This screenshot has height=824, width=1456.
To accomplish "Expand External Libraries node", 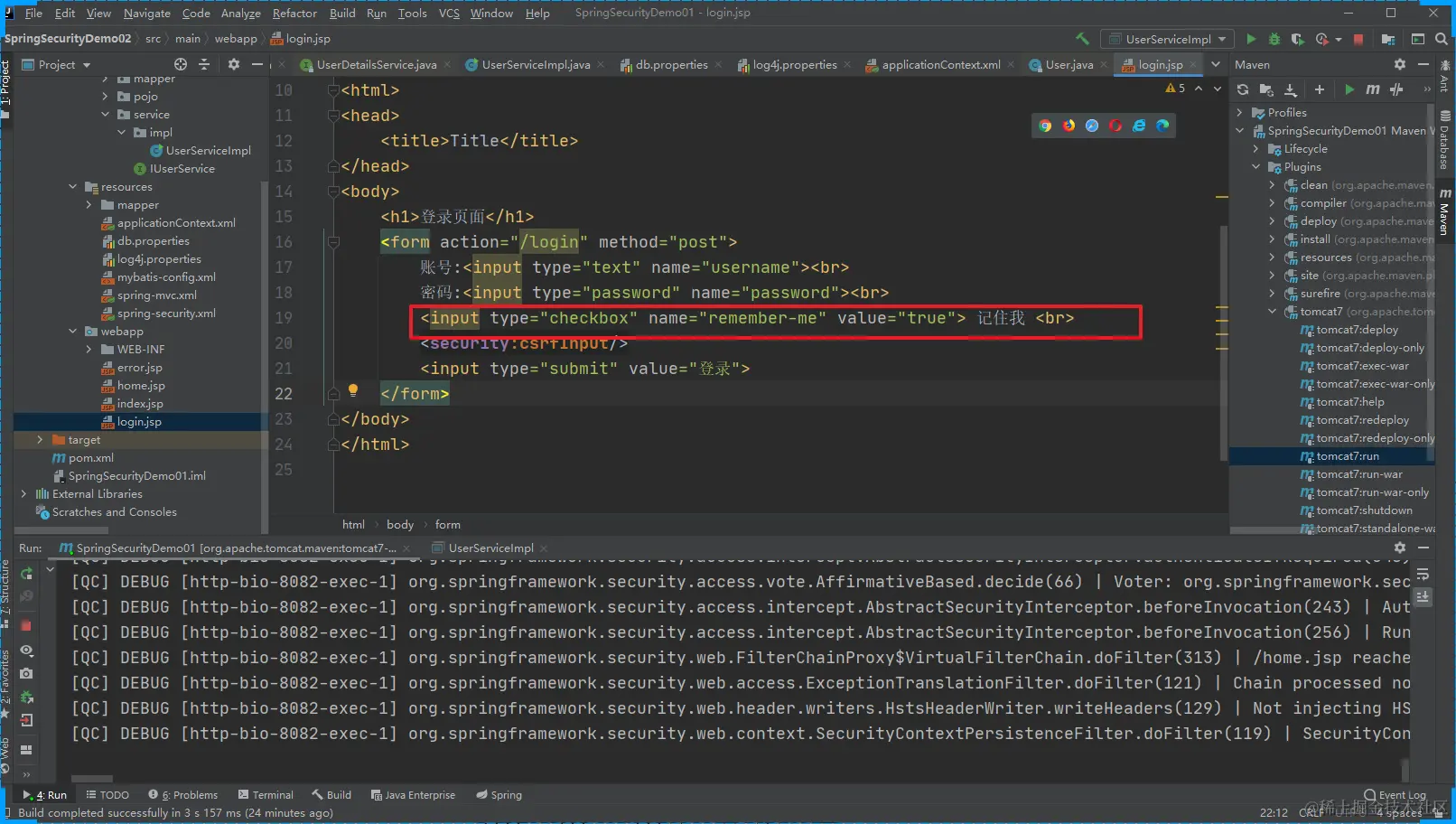I will (23, 494).
